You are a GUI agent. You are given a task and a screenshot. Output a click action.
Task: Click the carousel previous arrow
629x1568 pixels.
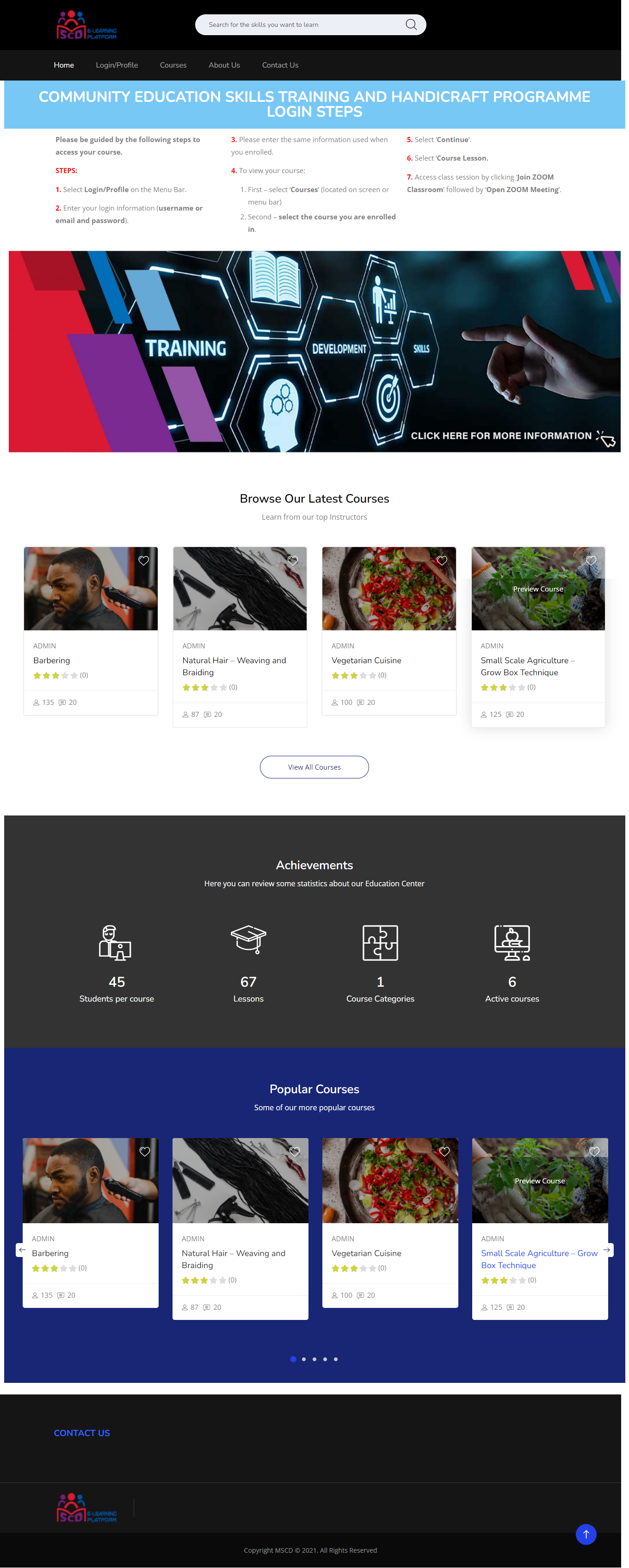pyautogui.click(x=23, y=1250)
